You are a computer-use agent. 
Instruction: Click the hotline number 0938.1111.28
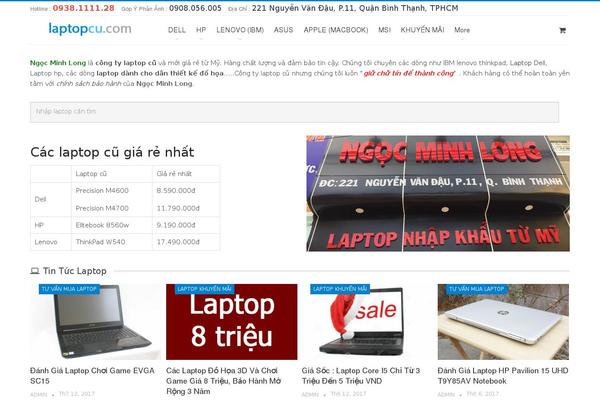coord(83,8)
